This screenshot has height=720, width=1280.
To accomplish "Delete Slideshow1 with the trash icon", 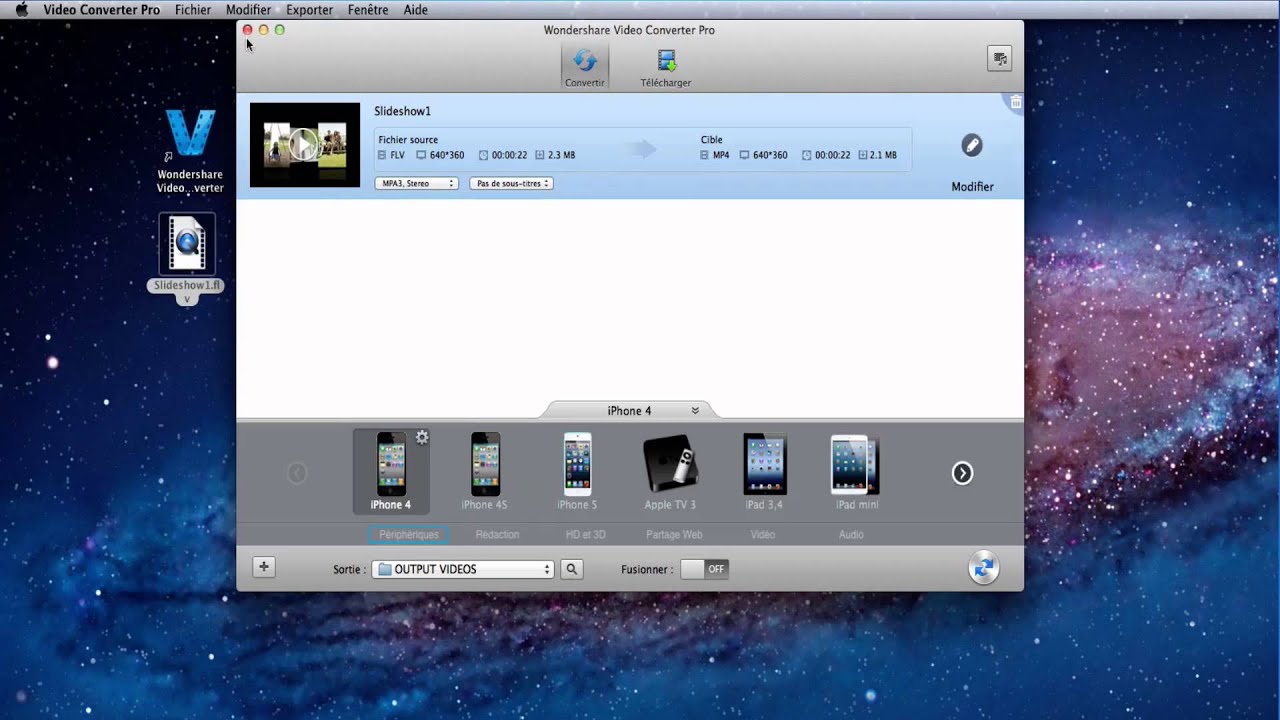I will [1015, 102].
